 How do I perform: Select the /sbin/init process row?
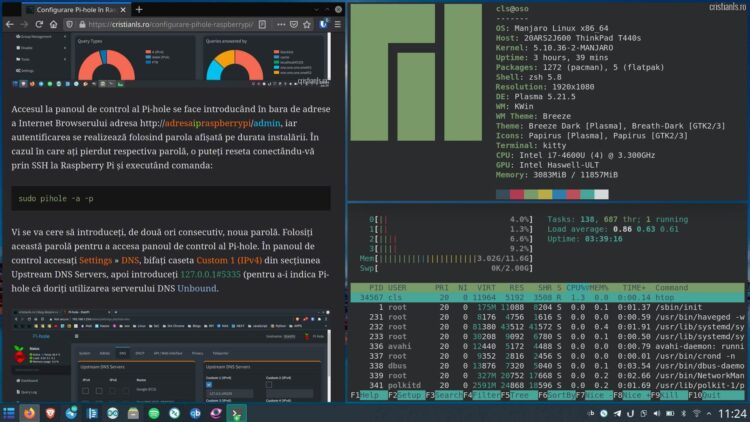547,307
